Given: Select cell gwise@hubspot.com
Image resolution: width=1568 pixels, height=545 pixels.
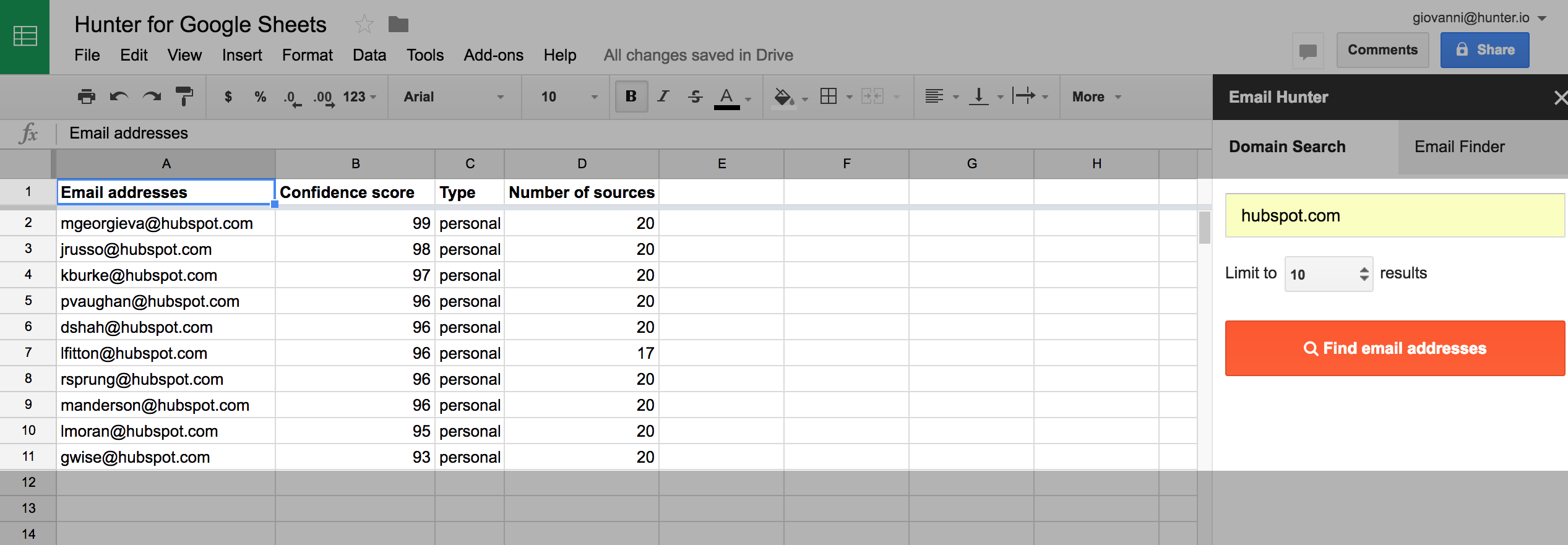Looking at the screenshot, I should pyautogui.click(x=166, y=457).
